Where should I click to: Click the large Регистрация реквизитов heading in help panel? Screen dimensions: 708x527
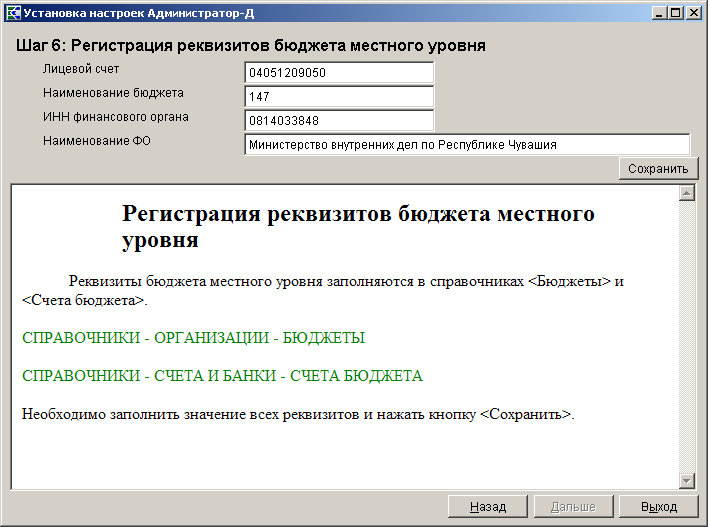[x=358, y=227]
